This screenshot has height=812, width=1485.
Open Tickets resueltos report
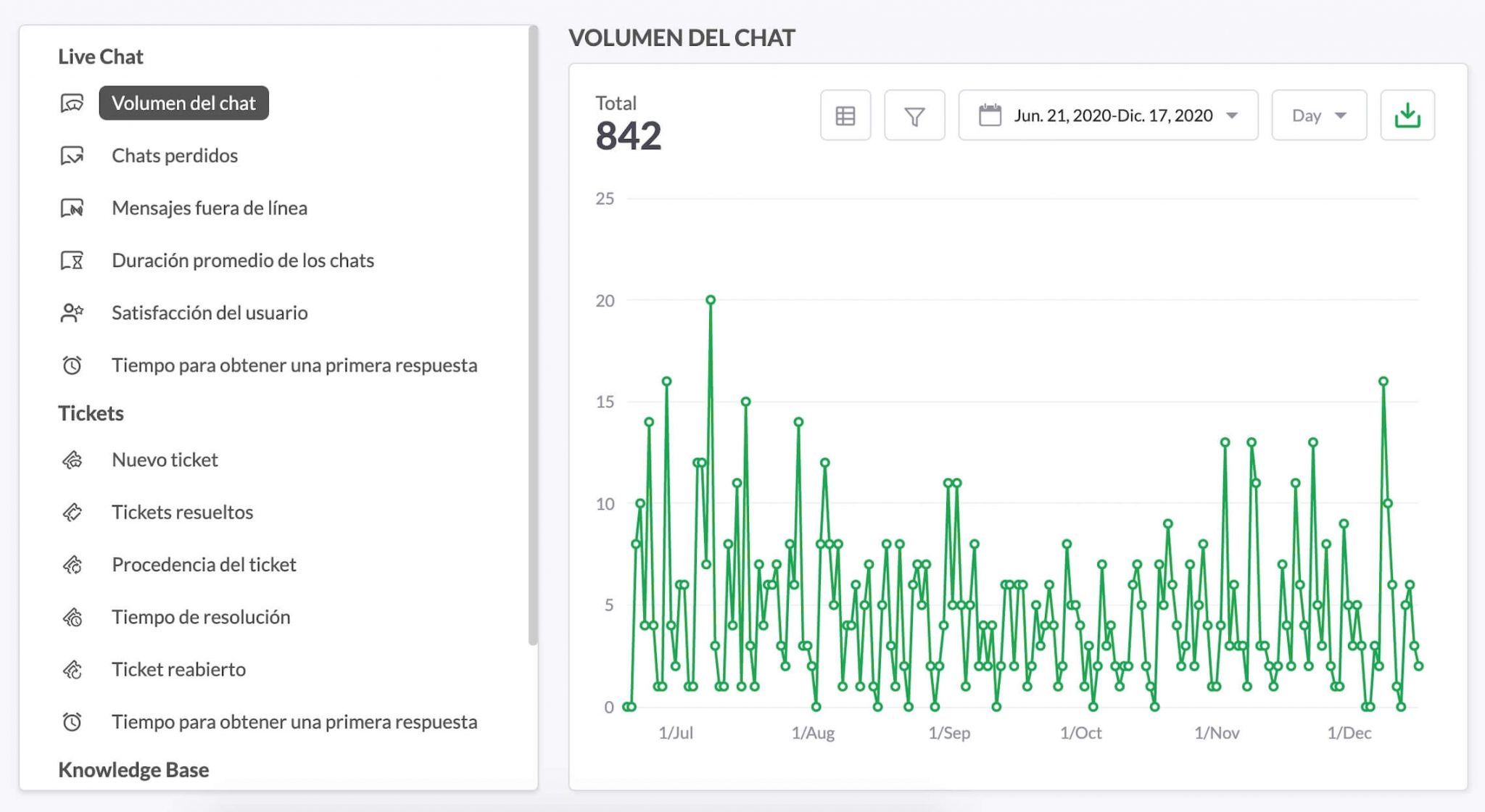pyautogui.click(x=182, y=513)
